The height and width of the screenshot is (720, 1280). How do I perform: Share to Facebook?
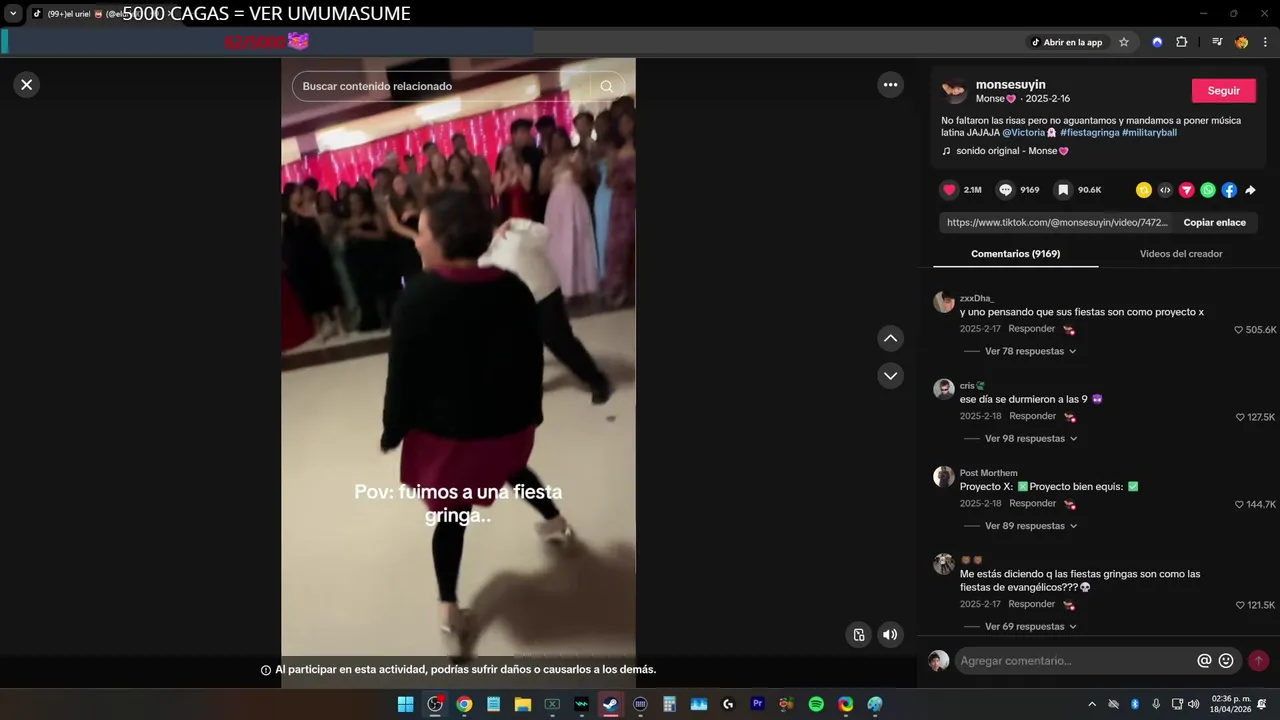tap(1229, 190)
